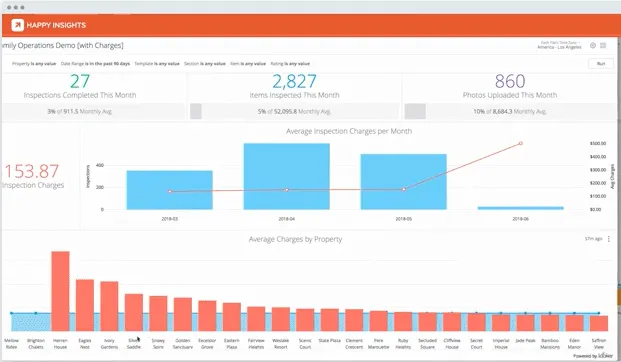This screenshot has width=621, height=362.
Task: Click the Eagles Nest red bar
Action: pos(85,305)
